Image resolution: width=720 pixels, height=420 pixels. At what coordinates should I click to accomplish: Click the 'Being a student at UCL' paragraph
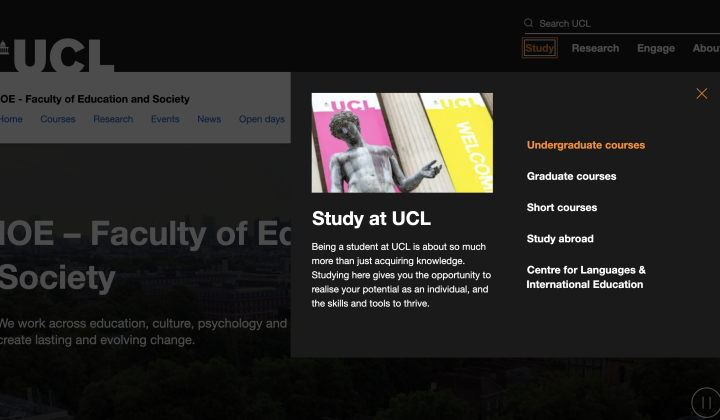[401, 275]
